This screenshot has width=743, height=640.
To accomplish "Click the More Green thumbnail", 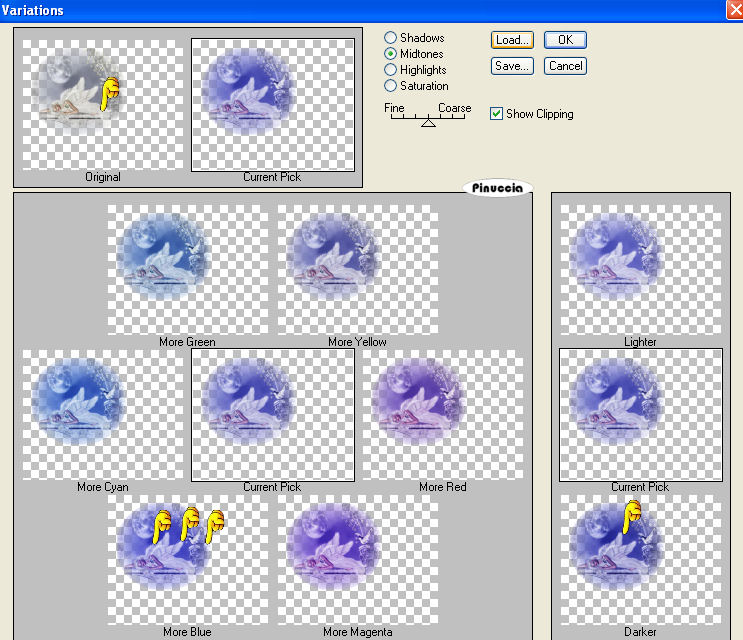I will [x=188, y=270].
